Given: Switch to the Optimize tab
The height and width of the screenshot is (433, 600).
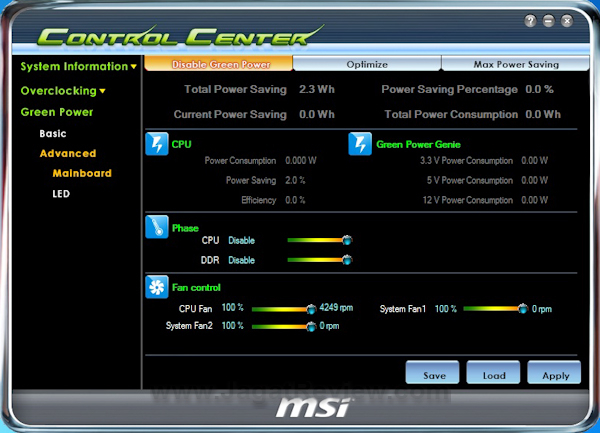Looking at the screenshot, I should 367,64.
